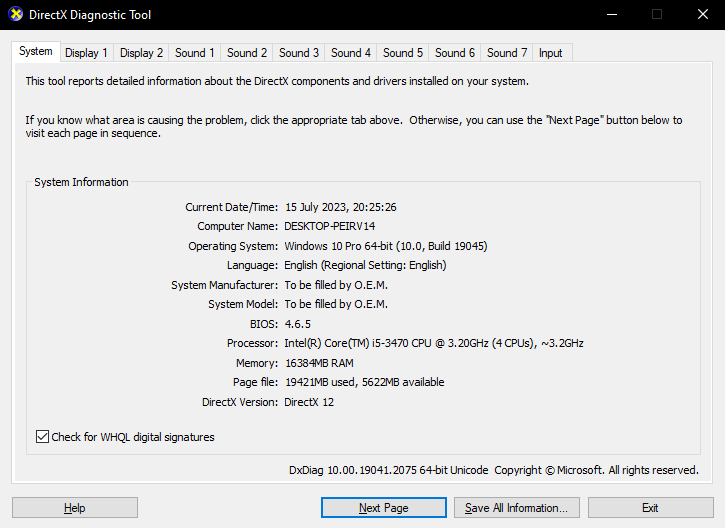Click the computer name DESKTOP-PEIRV14
This screenshot has width=725, height=528.
(329, 226)
